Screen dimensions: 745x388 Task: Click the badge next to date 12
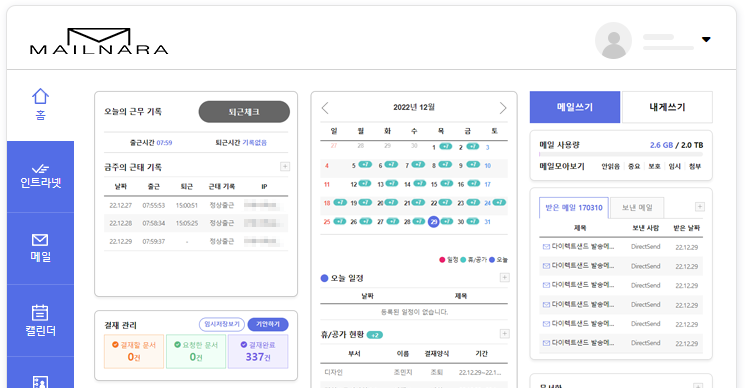pyautogui.click(x=365, y=183)
